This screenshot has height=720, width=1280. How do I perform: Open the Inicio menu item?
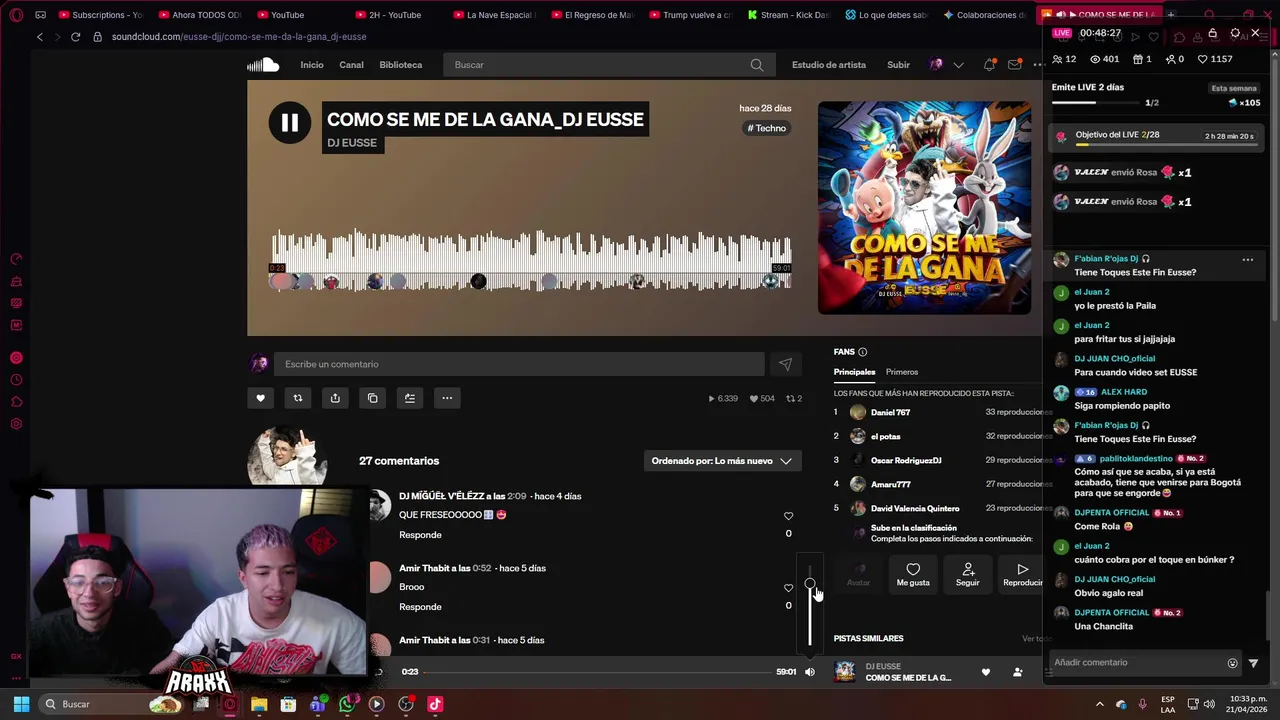click(x=312, y=65)
